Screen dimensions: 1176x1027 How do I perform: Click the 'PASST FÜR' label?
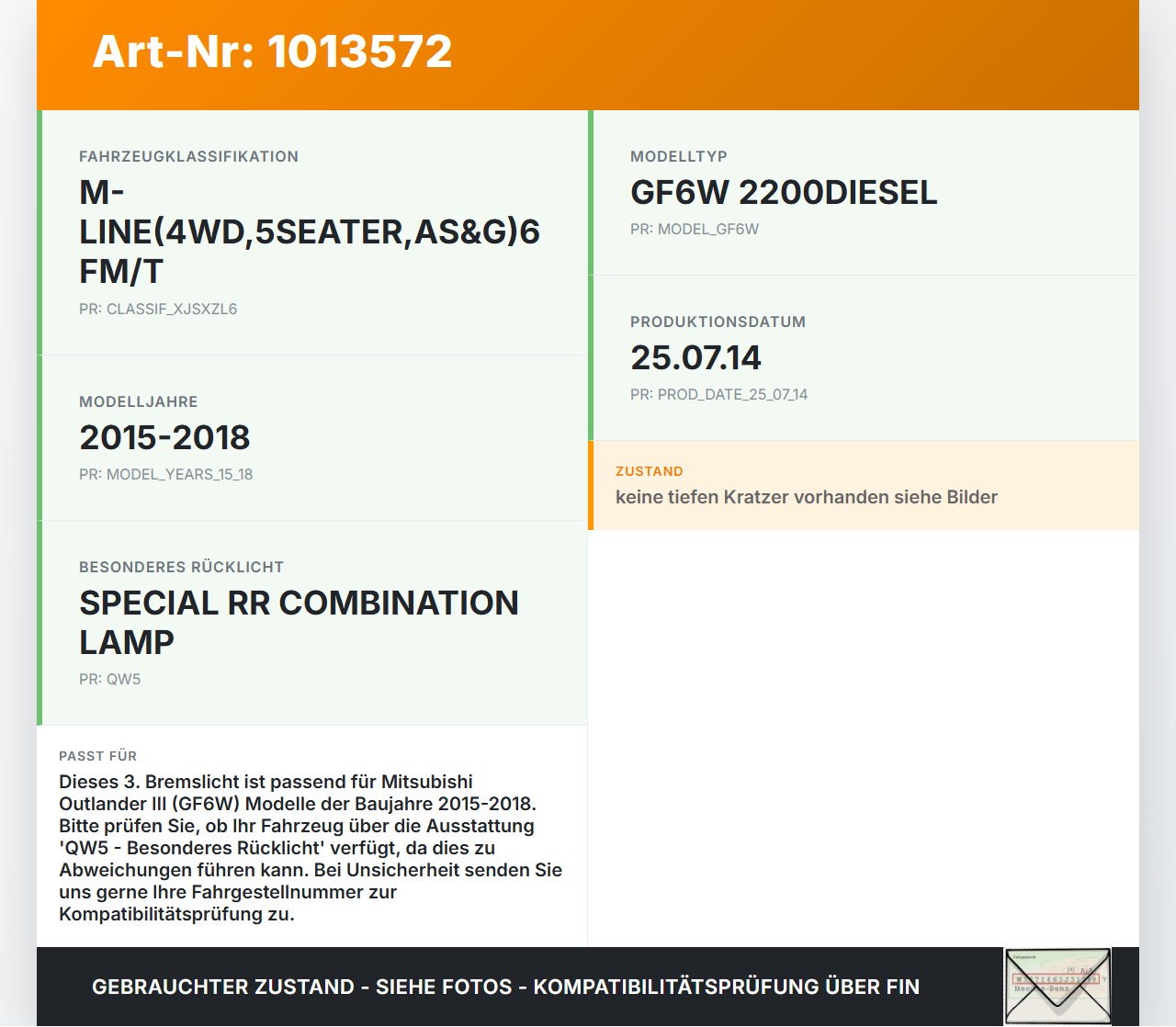click(x=97, y=756)
